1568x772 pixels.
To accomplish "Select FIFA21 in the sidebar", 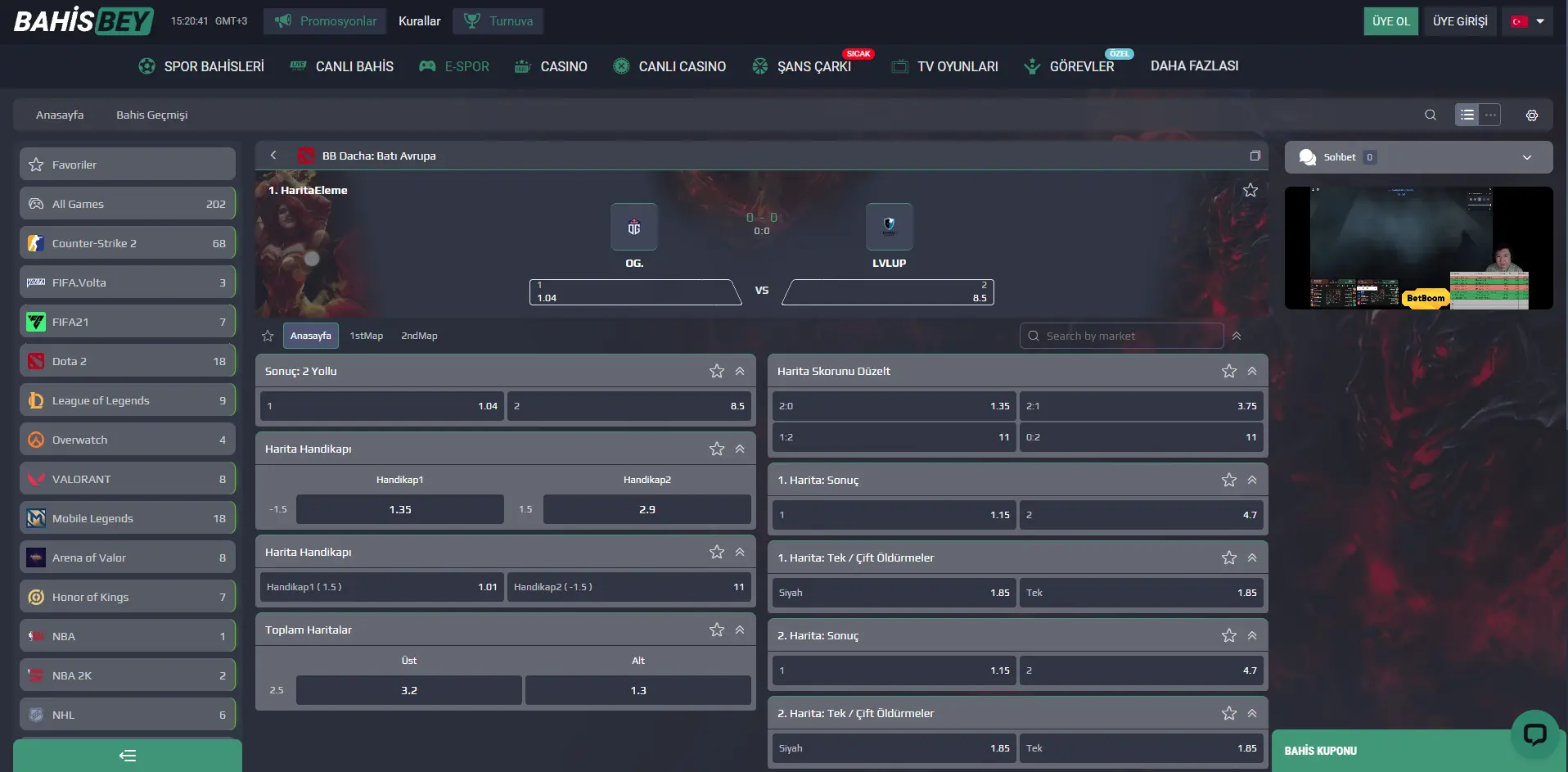I will click(128, 322).
